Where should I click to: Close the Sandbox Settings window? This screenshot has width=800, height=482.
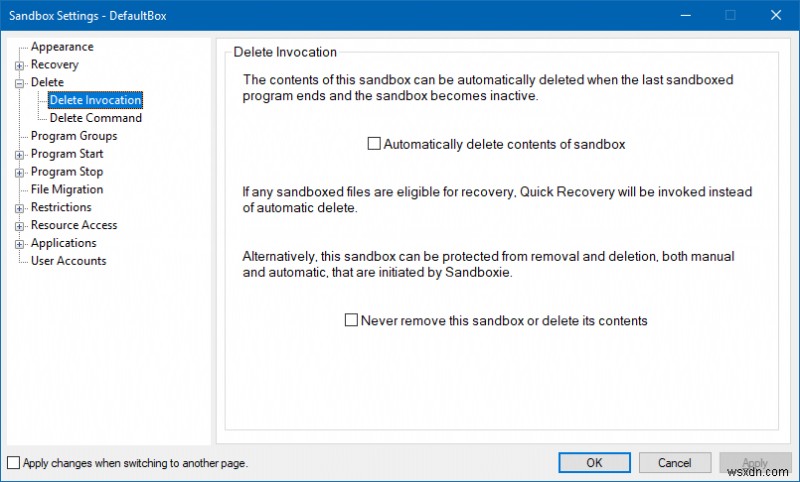point(776,15)
